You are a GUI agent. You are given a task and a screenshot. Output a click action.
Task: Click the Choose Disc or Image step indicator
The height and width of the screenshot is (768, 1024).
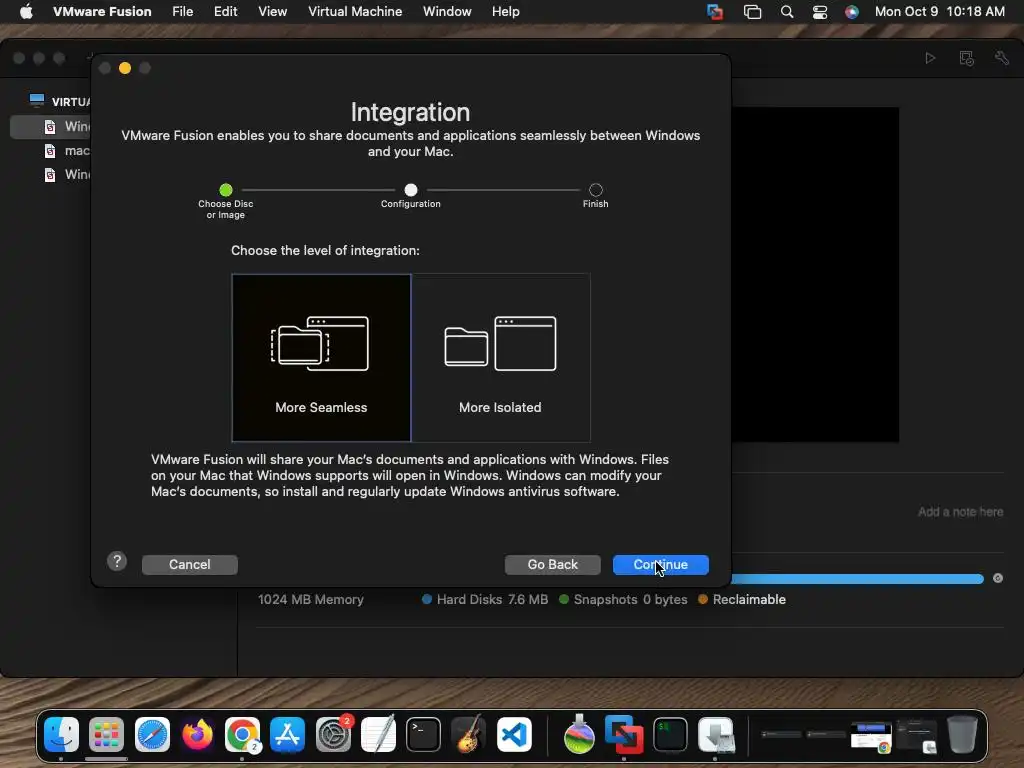pyautogui.click(x=226, y=190)
